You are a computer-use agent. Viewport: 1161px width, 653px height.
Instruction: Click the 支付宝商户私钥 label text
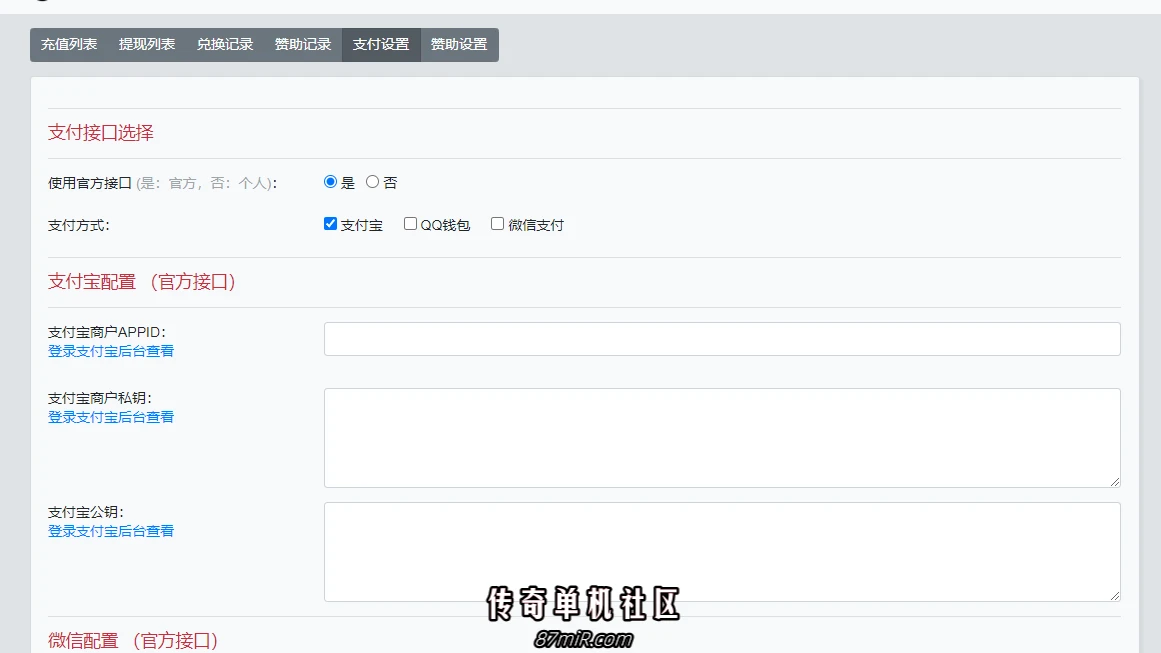(99, 398)
